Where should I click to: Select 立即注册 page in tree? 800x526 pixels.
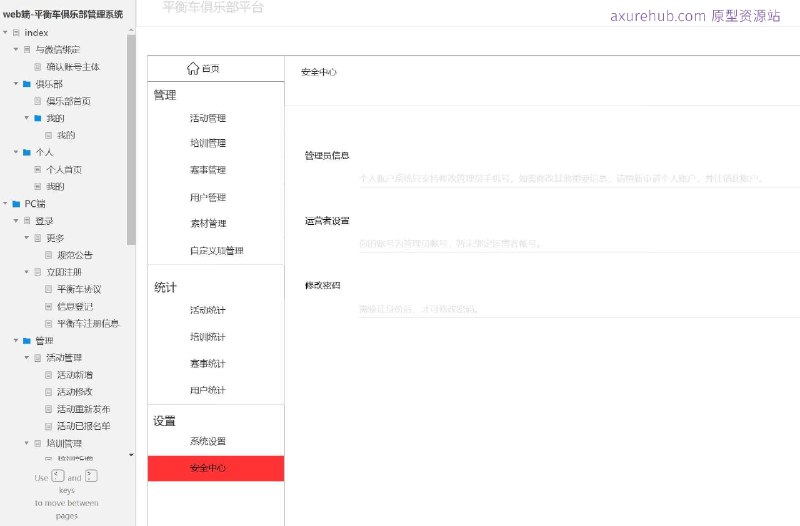tap(64, 272)
